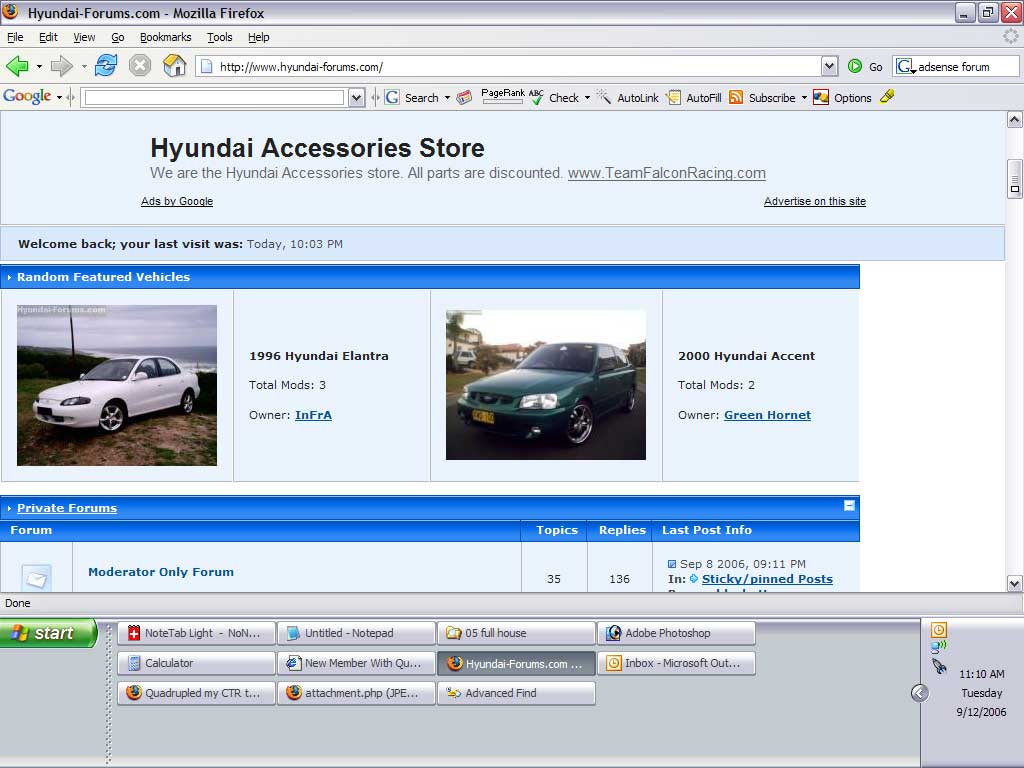Click the AutoLink wand button
Image resolution: width=1024 pixels, height=768 pixels.
628,98
